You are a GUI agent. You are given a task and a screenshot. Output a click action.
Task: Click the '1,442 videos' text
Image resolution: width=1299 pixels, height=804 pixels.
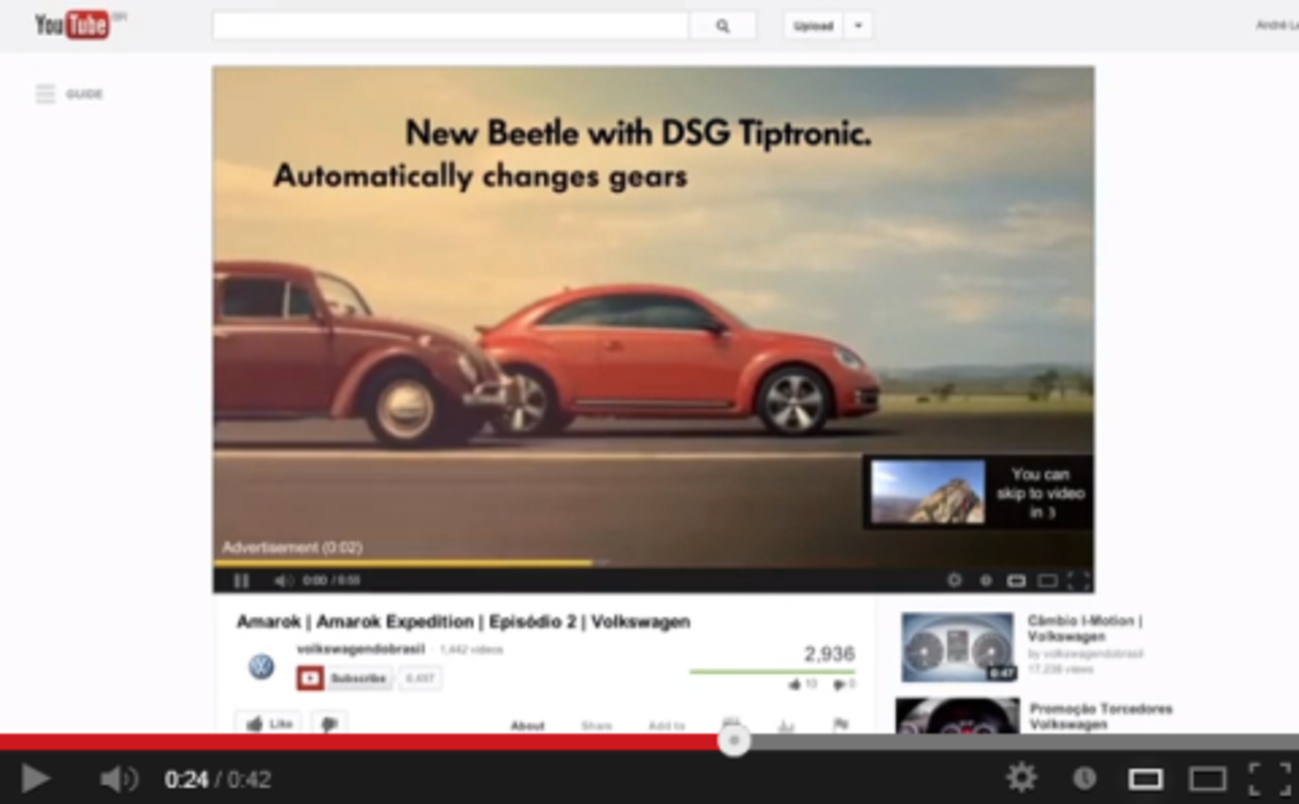click(x=471, y=650)
